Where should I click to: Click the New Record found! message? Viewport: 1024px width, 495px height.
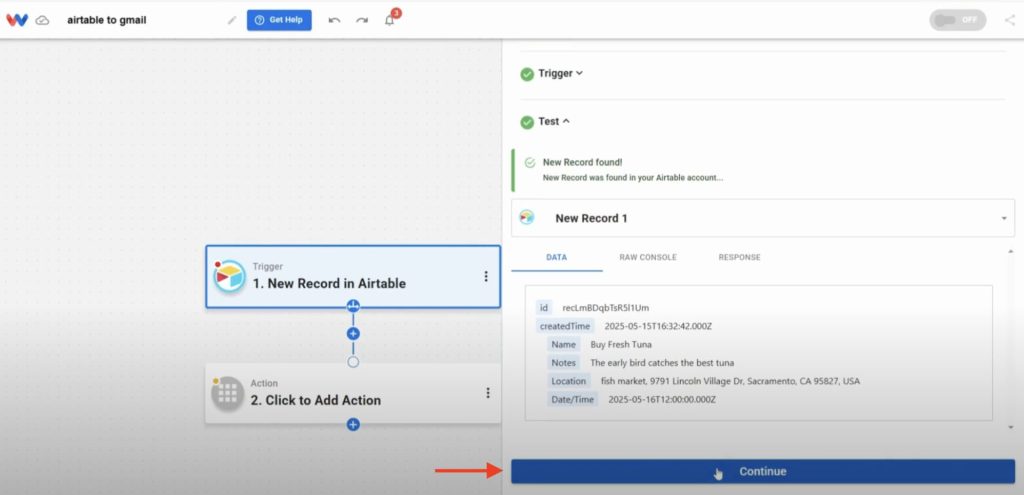(x=583, y=163)
